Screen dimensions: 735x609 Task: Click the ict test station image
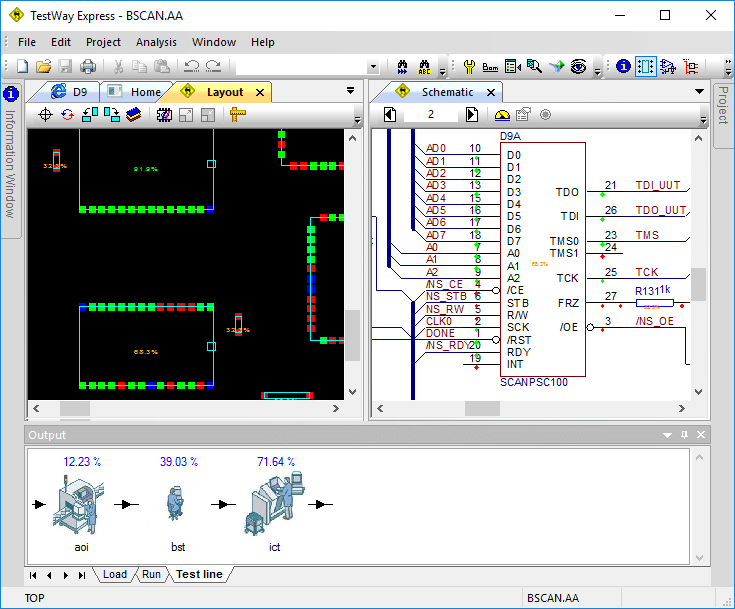274,504
